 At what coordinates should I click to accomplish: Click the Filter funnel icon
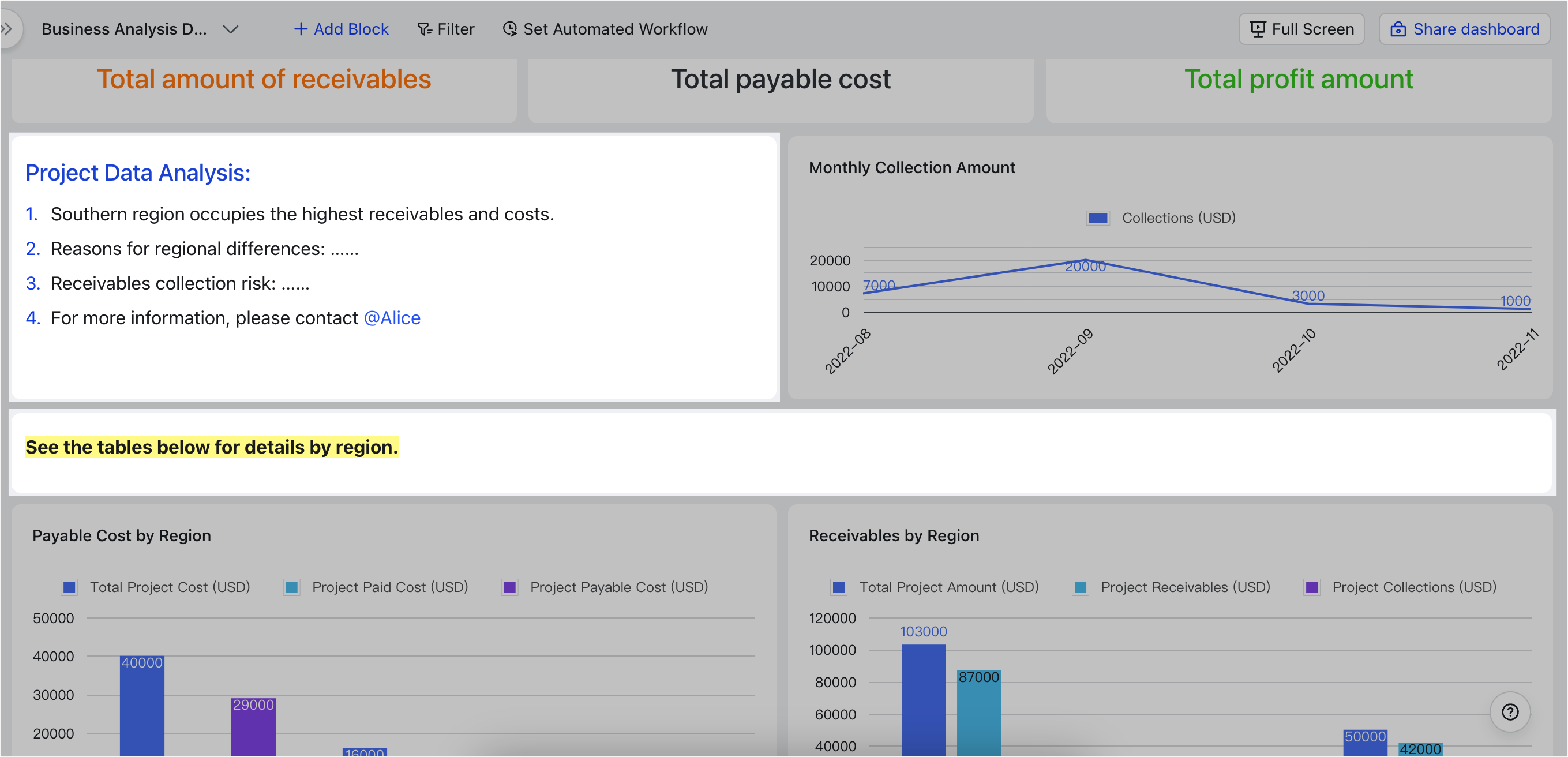point(424,29)
